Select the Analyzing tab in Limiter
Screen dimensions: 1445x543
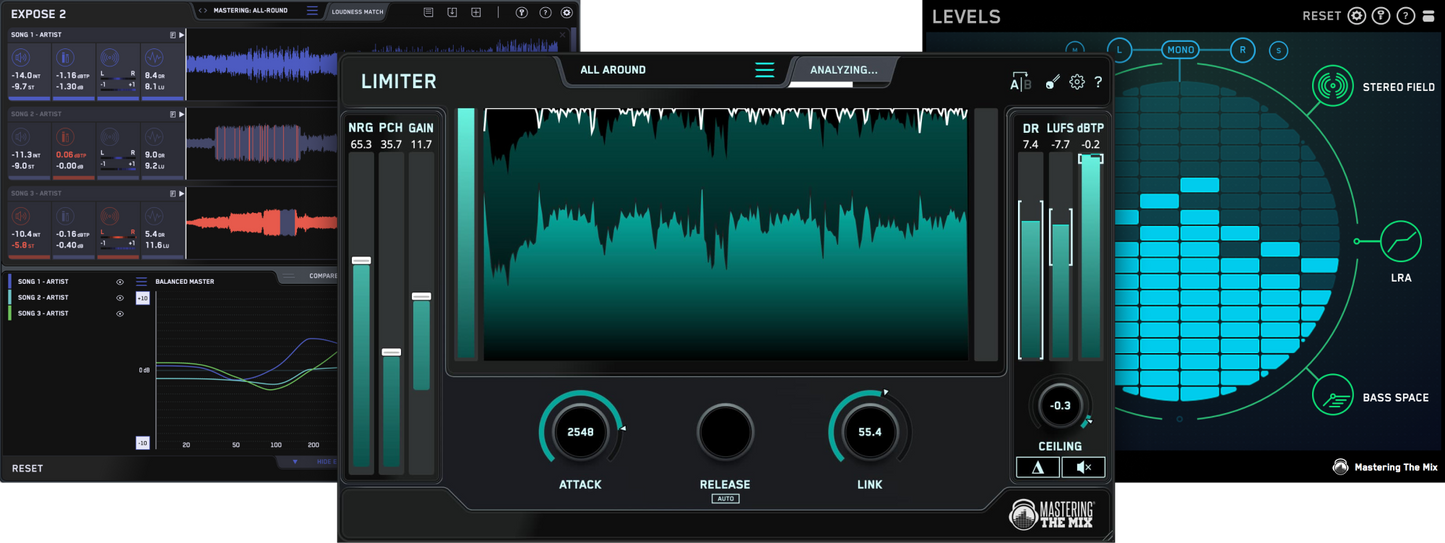tap(843, 70)
